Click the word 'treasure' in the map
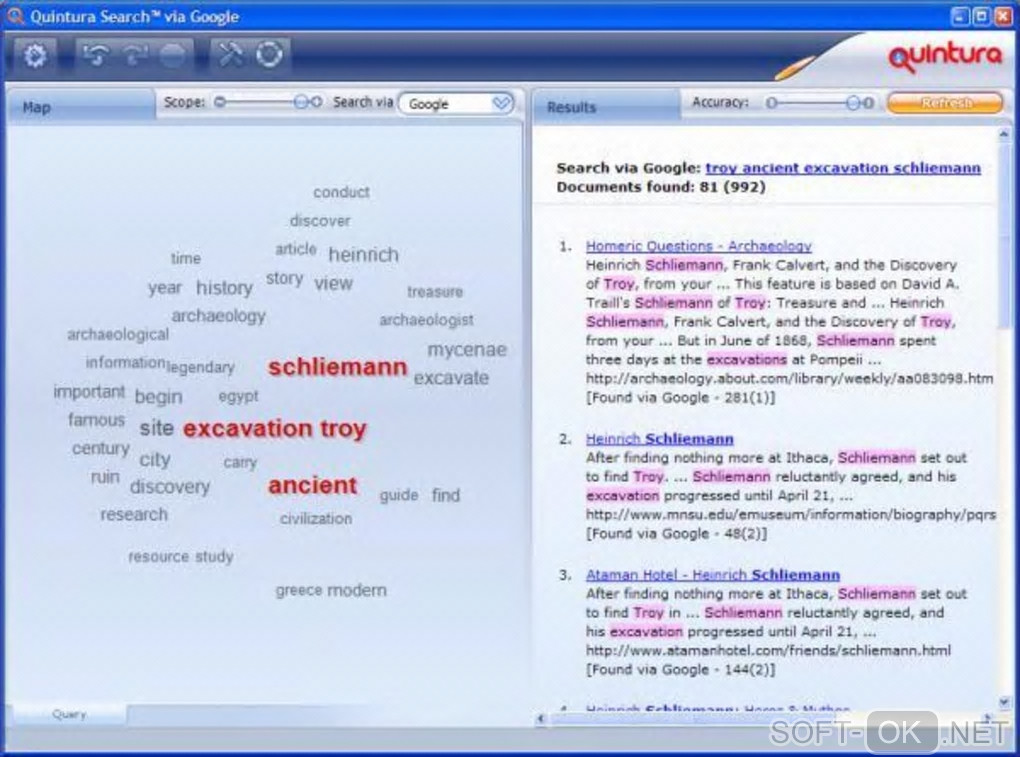 click(x=435, y=291)
